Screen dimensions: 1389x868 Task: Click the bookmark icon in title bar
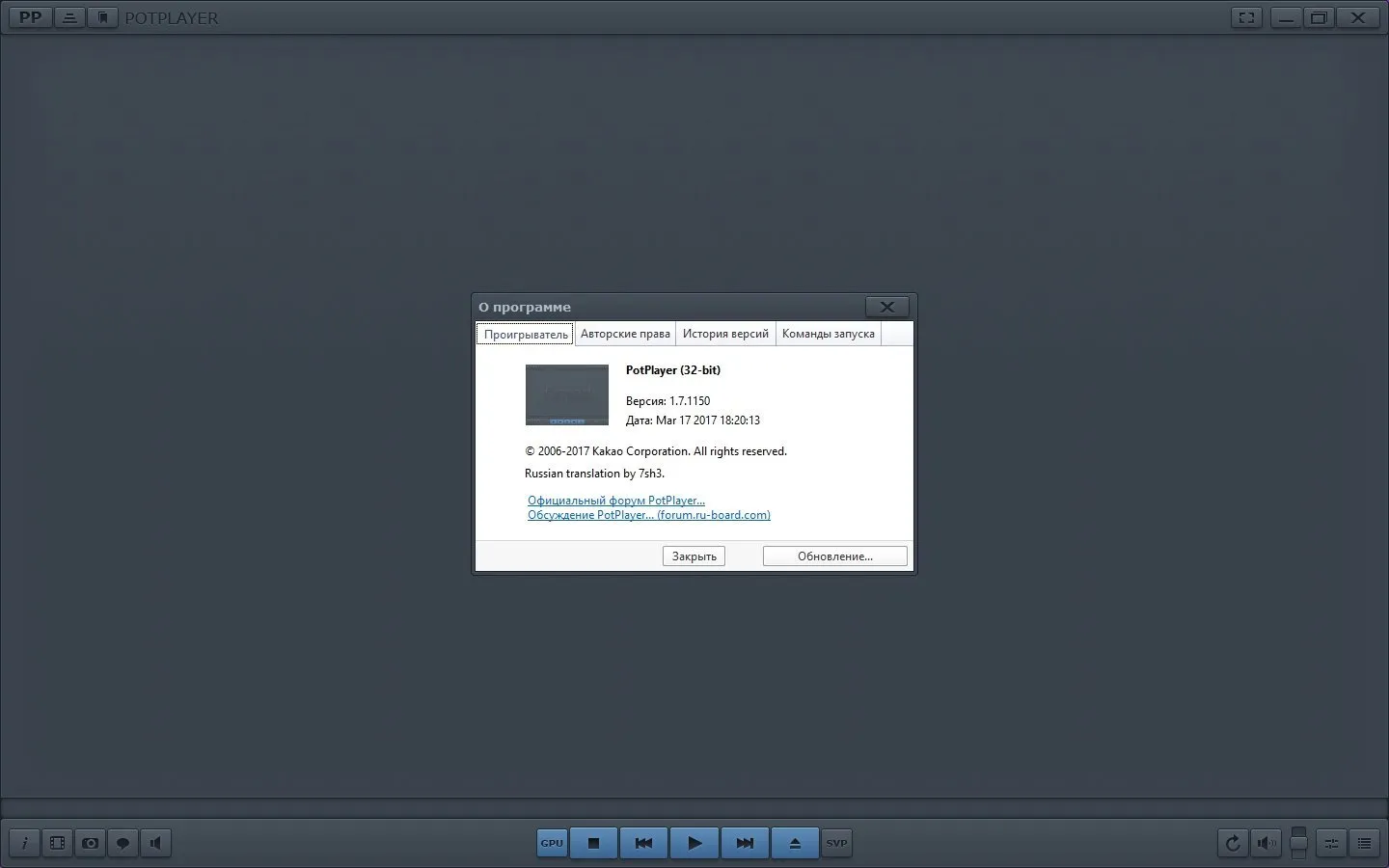click(102, 17)
